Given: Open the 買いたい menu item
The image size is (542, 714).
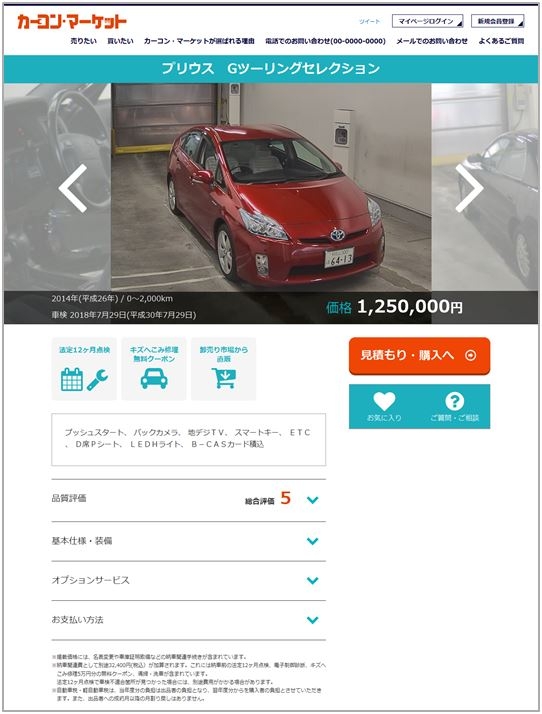Looking at the screenshot, I should tap(120, 41).
